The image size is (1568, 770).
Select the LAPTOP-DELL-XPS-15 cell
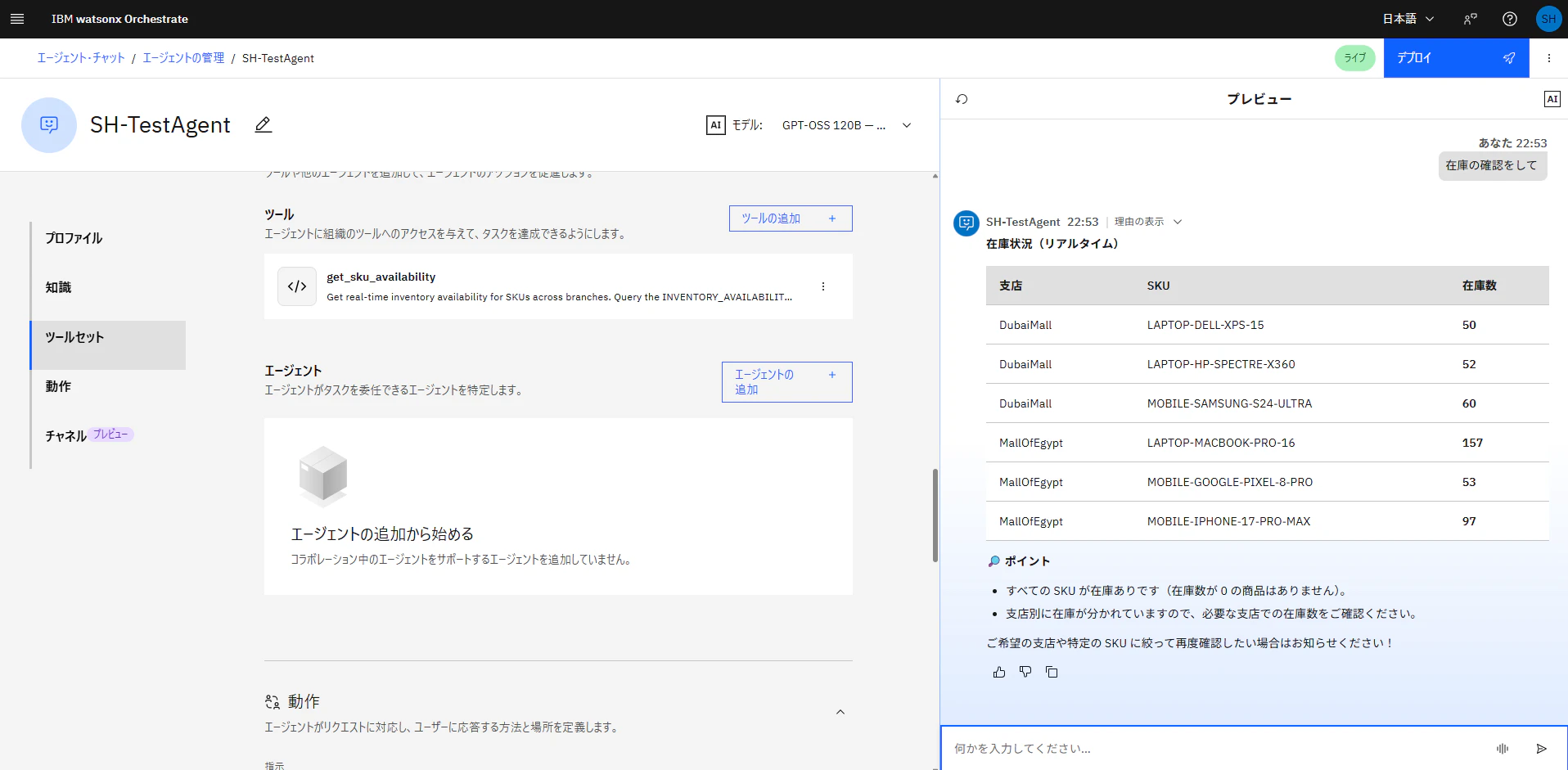[x=1205, y=325]
